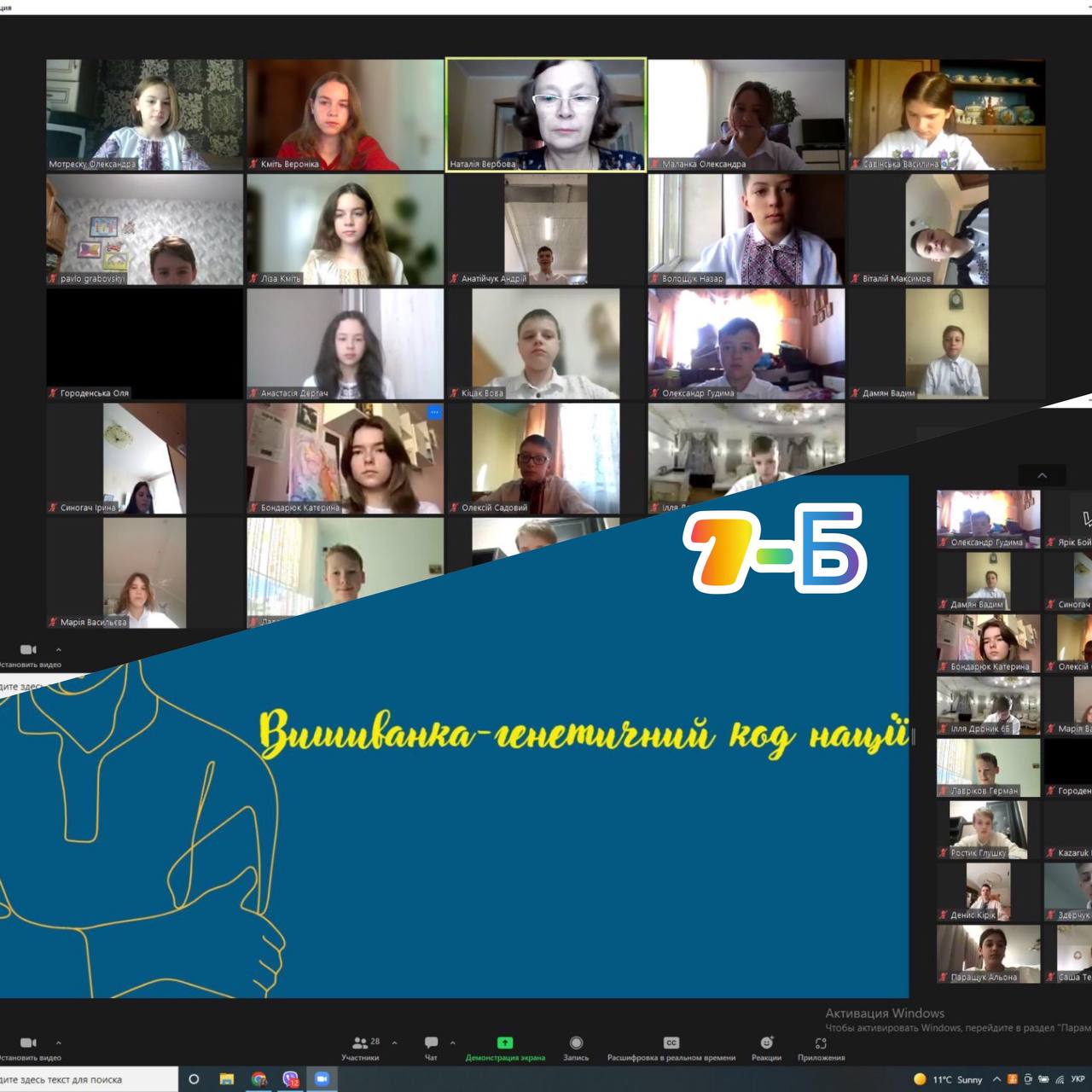The height and width of the screenshot is (1092, 1092).
Task: Expand the Participants options arrow
Action: point(394,1043)
